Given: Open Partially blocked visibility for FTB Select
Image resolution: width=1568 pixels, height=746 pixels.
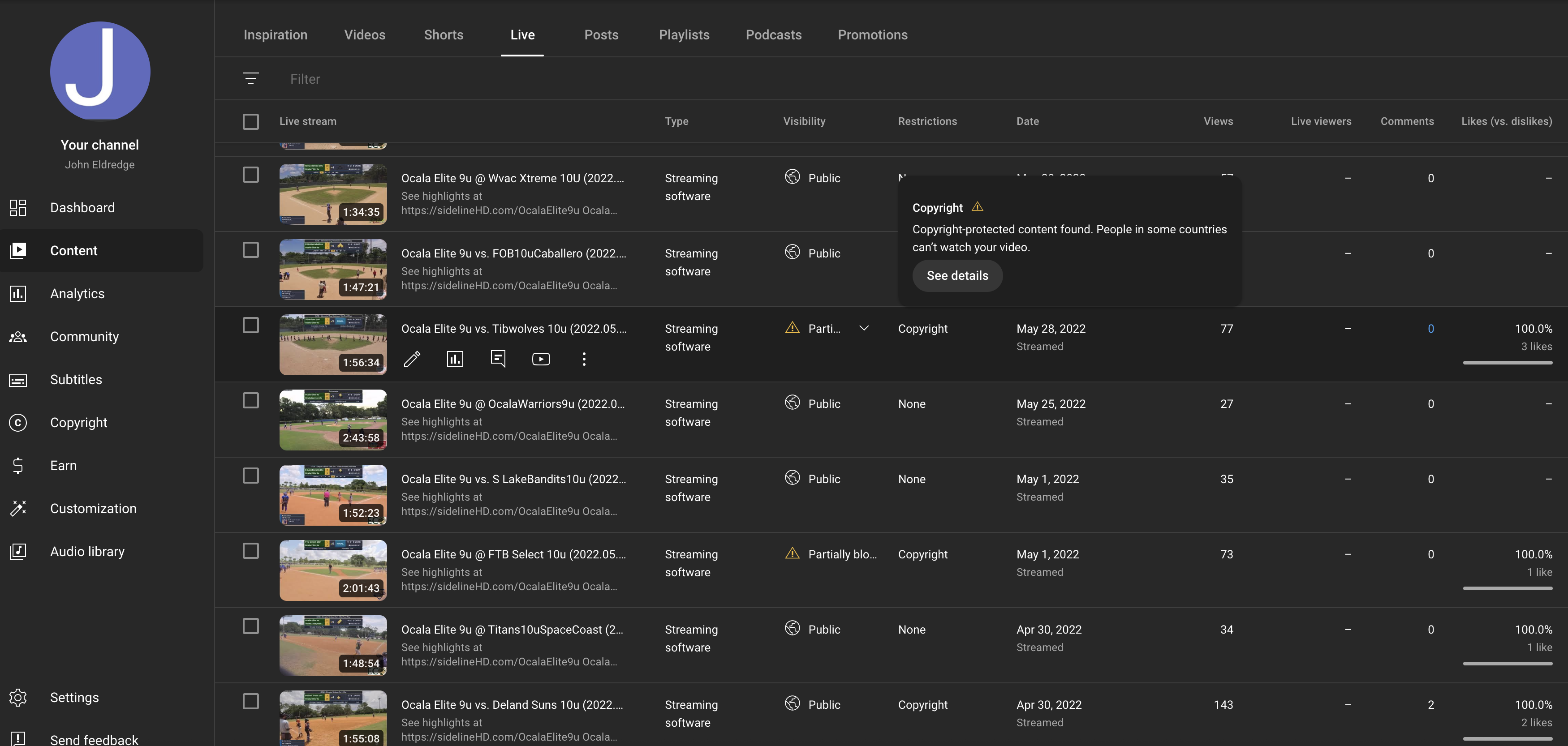Looking at the screenshot, I should [842, 554].
